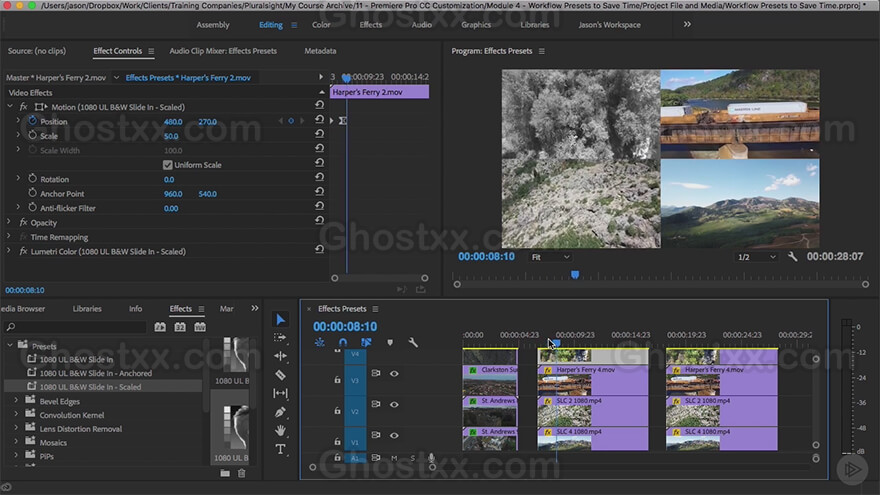The width and height of the screenshot is (880, 495).
Task: Open Program Monitor wrench settings
Action: (x=792, y=256)
